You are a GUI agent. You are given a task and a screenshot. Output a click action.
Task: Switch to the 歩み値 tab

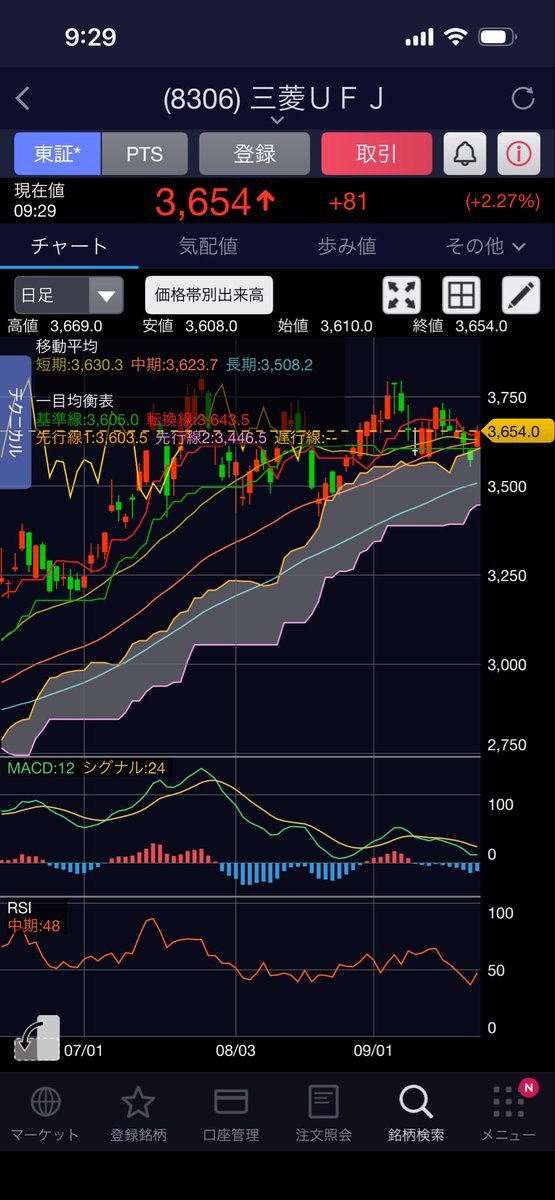pos(346,245)
